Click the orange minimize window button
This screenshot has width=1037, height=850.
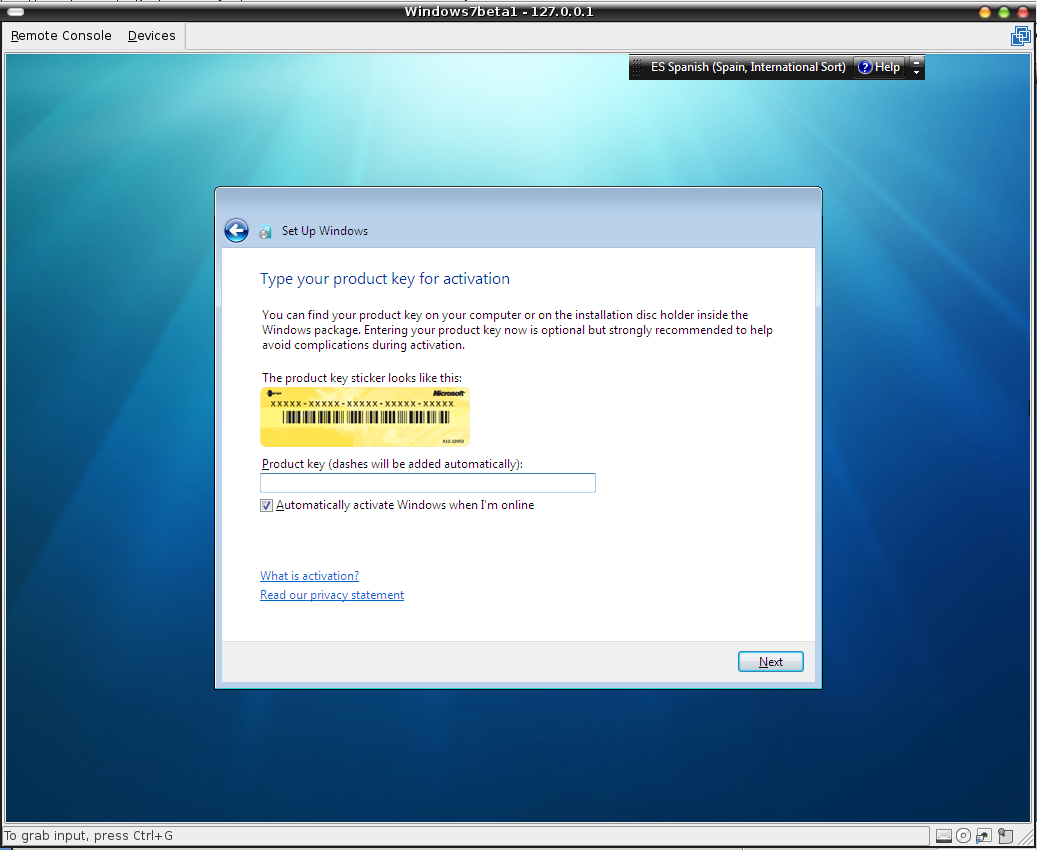985,12
